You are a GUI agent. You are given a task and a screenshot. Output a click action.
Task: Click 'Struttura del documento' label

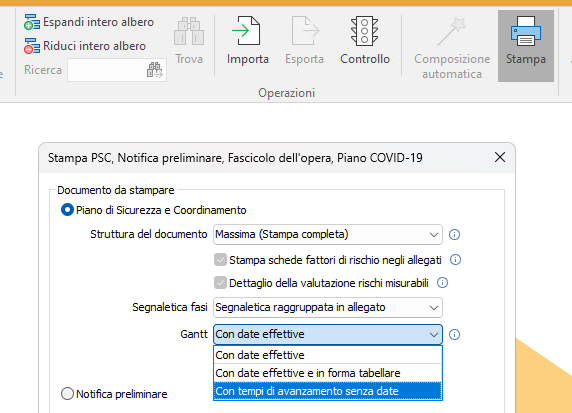pos(149,234)
